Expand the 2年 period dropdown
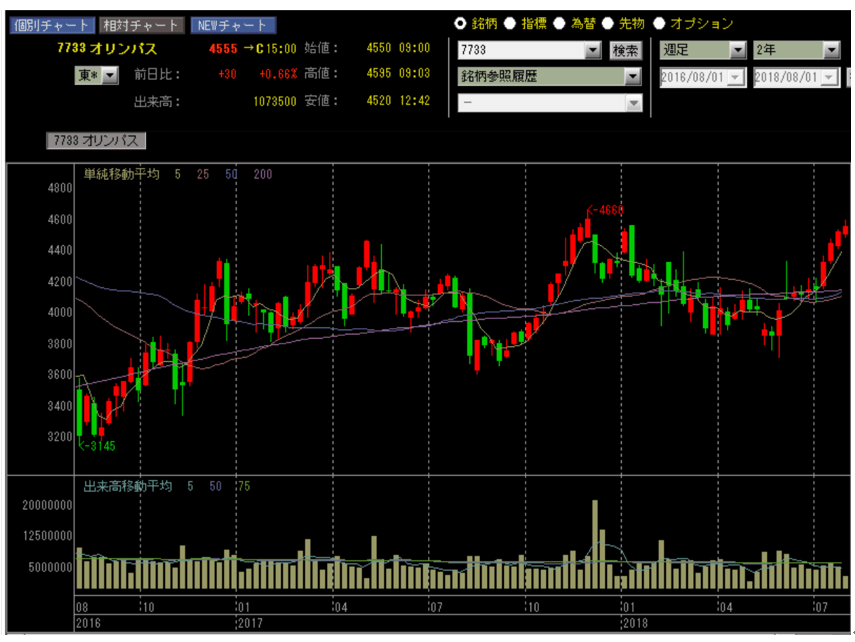 (831, 49)
